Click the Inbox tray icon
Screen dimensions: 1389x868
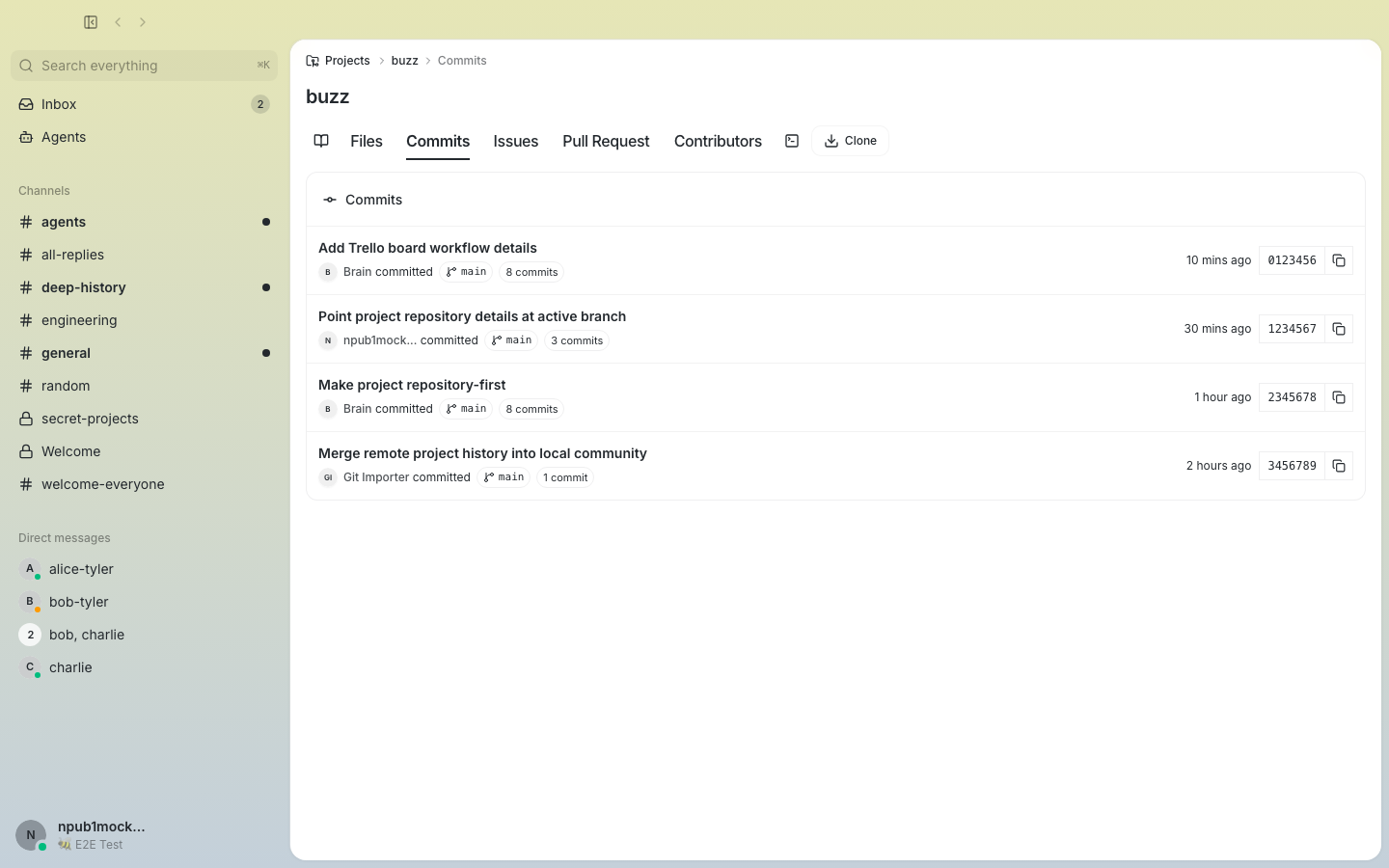(x=26, y=104)
